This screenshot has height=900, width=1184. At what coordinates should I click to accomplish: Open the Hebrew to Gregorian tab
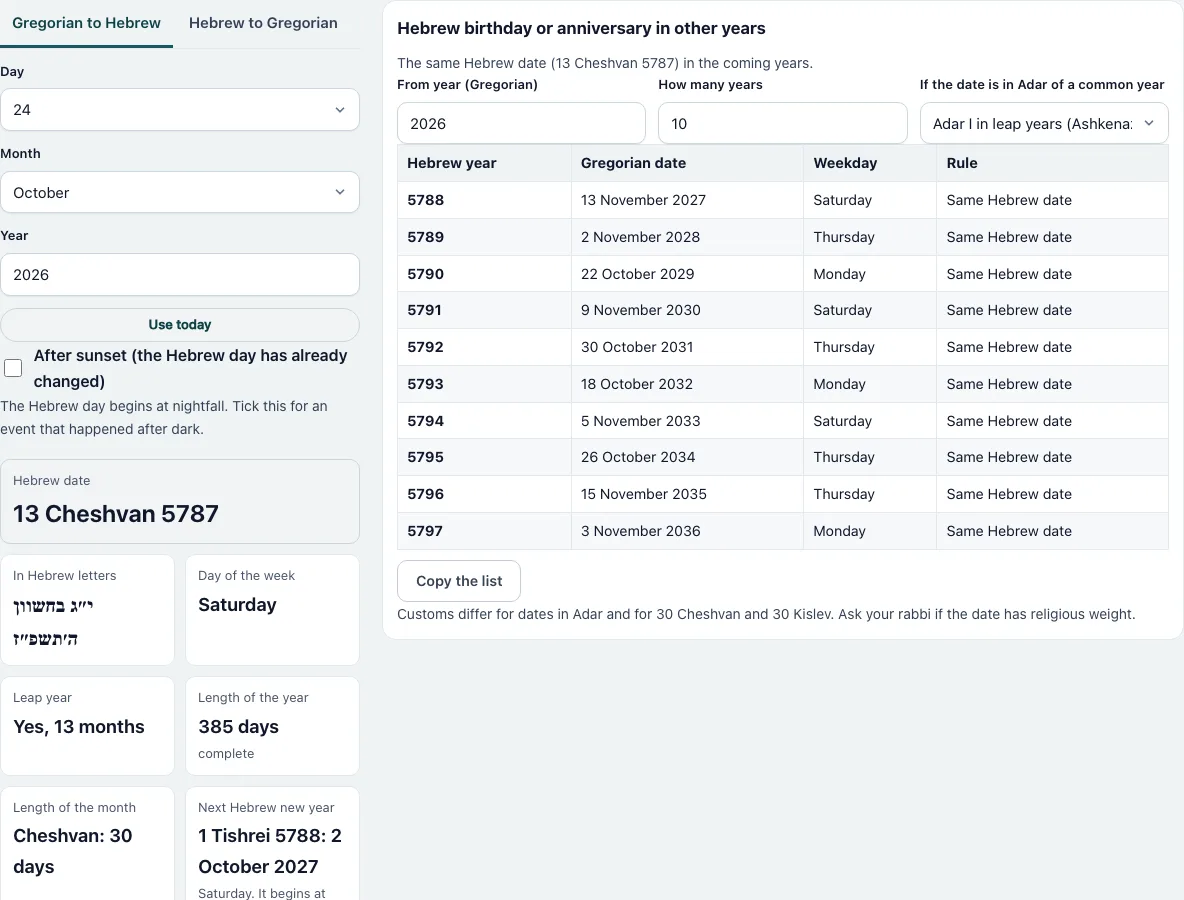pos(263,23)
